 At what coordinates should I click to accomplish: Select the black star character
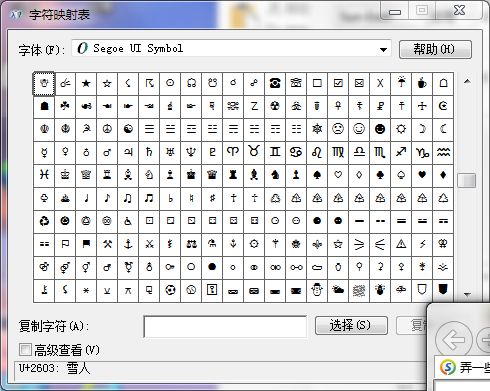click(86, 83)
